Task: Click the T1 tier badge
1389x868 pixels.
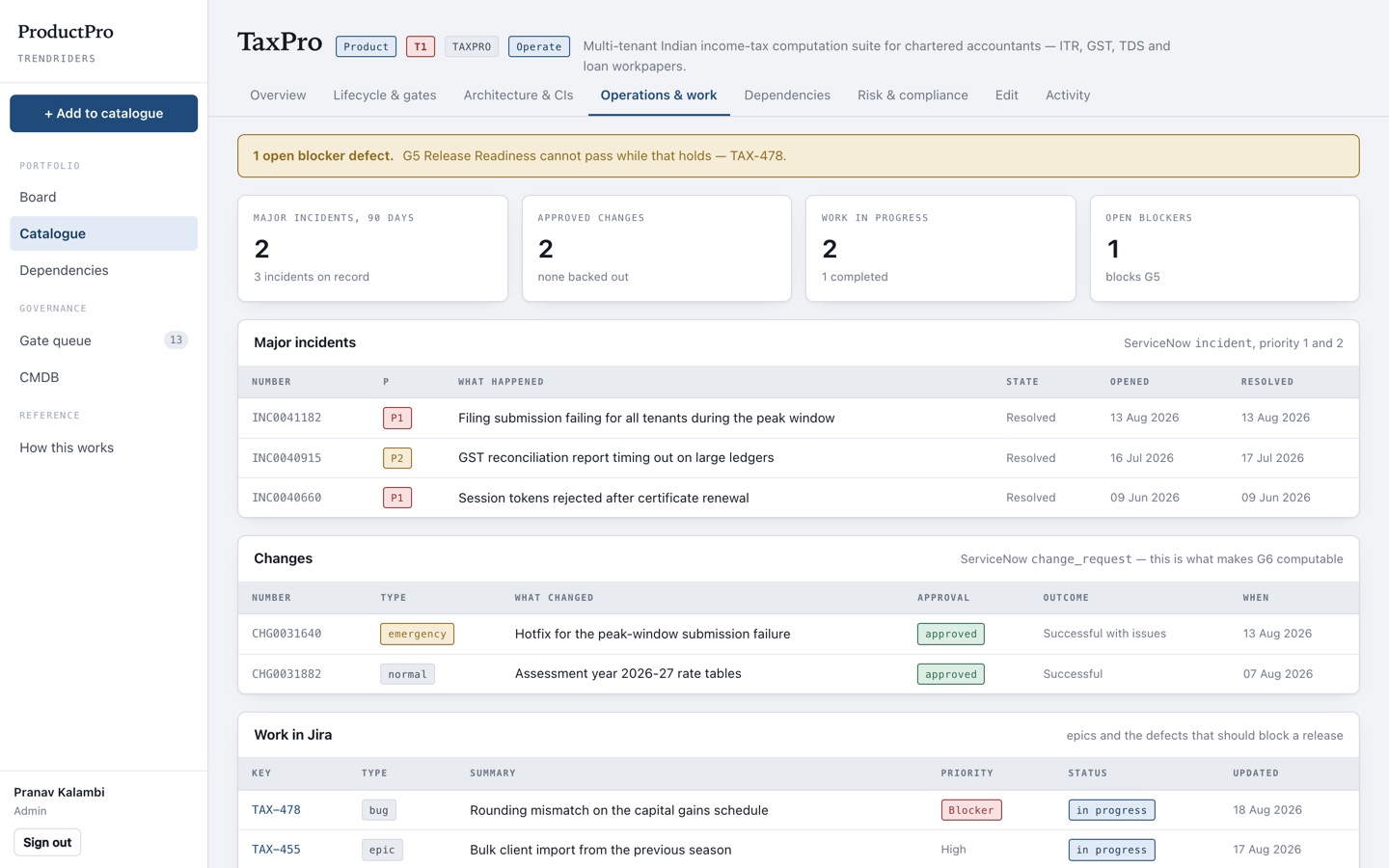Action: (421, 46)
